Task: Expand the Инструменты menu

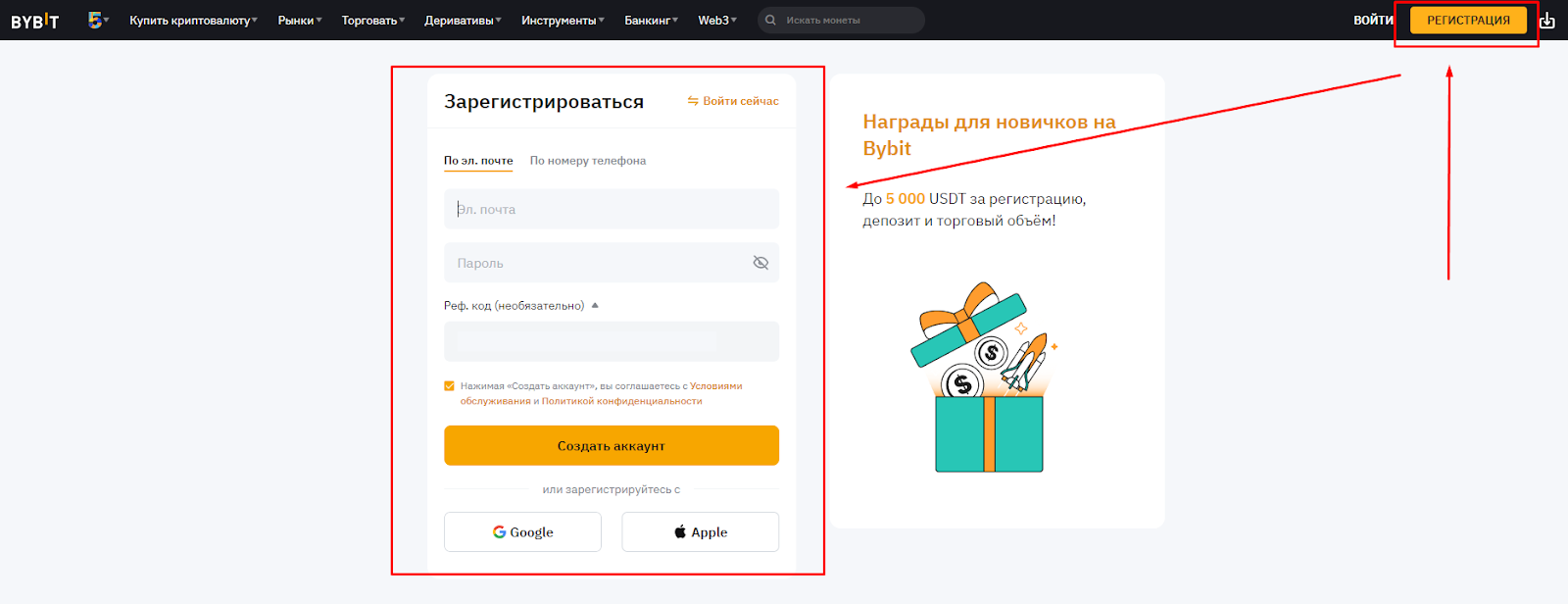Action: tap(563, 21)
